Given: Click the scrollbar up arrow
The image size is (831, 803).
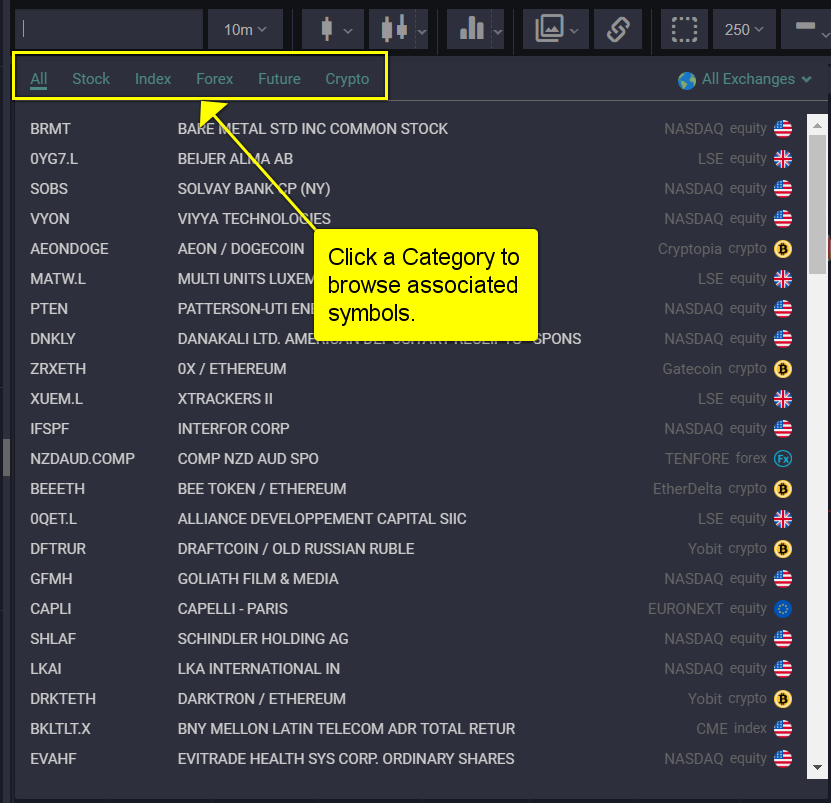Looking at the screenshot, I should 817,126.
